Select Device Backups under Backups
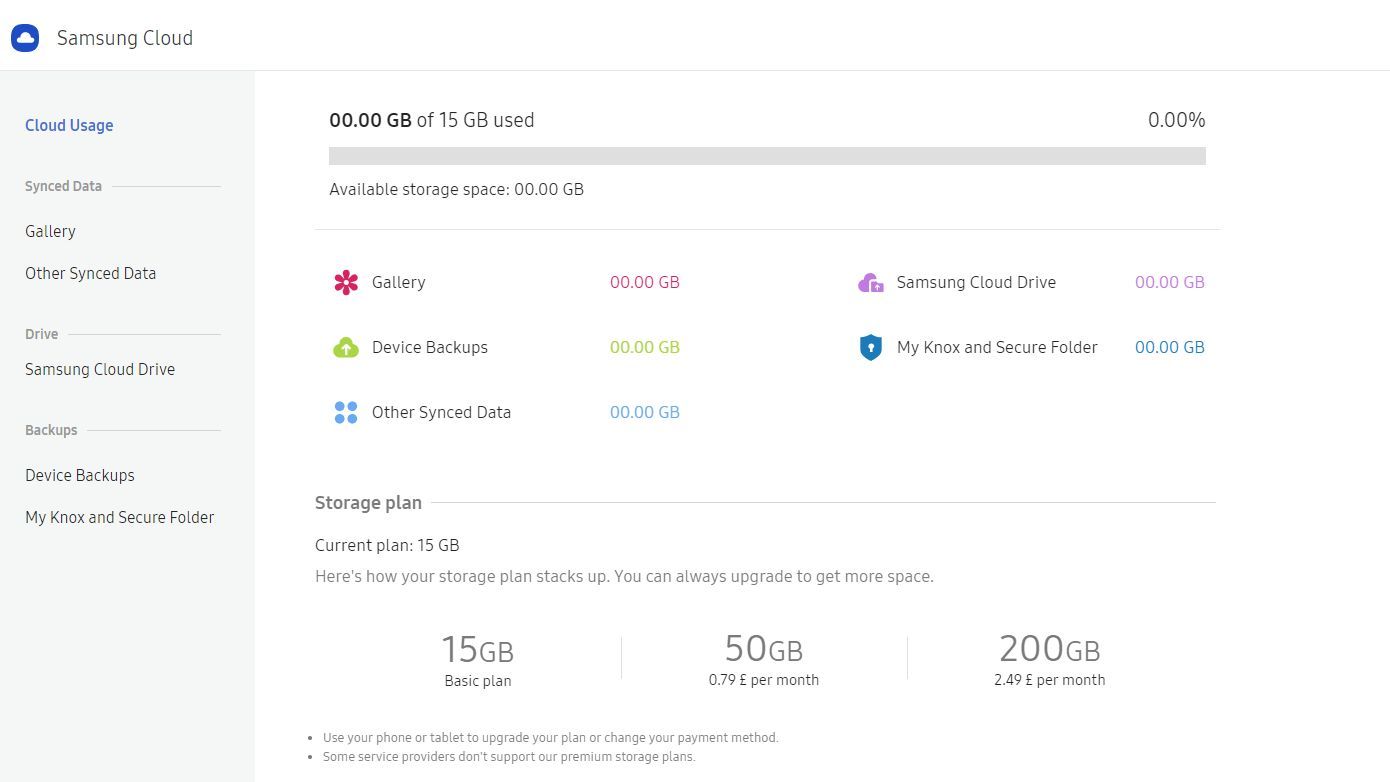 [x=79, y=475]
